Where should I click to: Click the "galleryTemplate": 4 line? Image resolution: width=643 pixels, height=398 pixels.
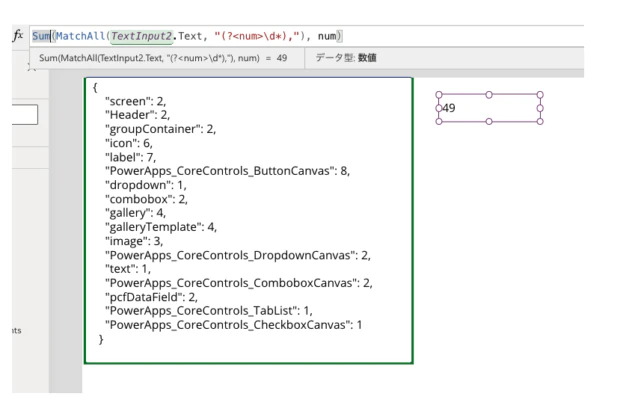(x=161, y=227)
